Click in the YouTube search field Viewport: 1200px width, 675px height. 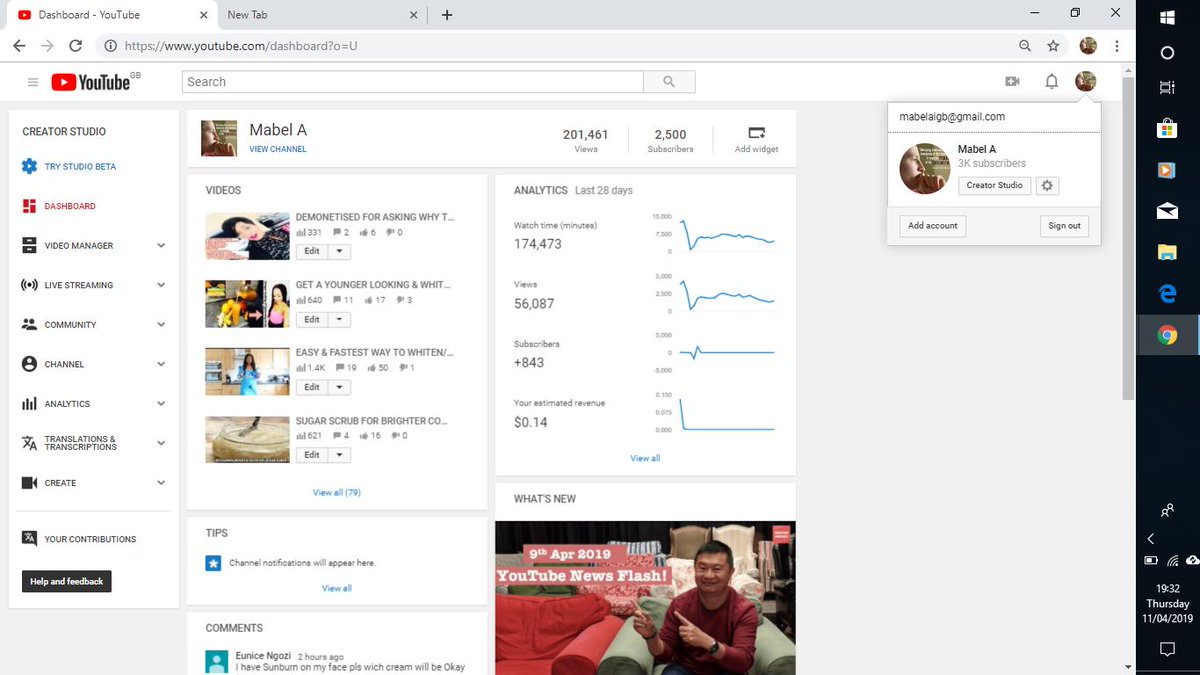(x=412, y=82)
